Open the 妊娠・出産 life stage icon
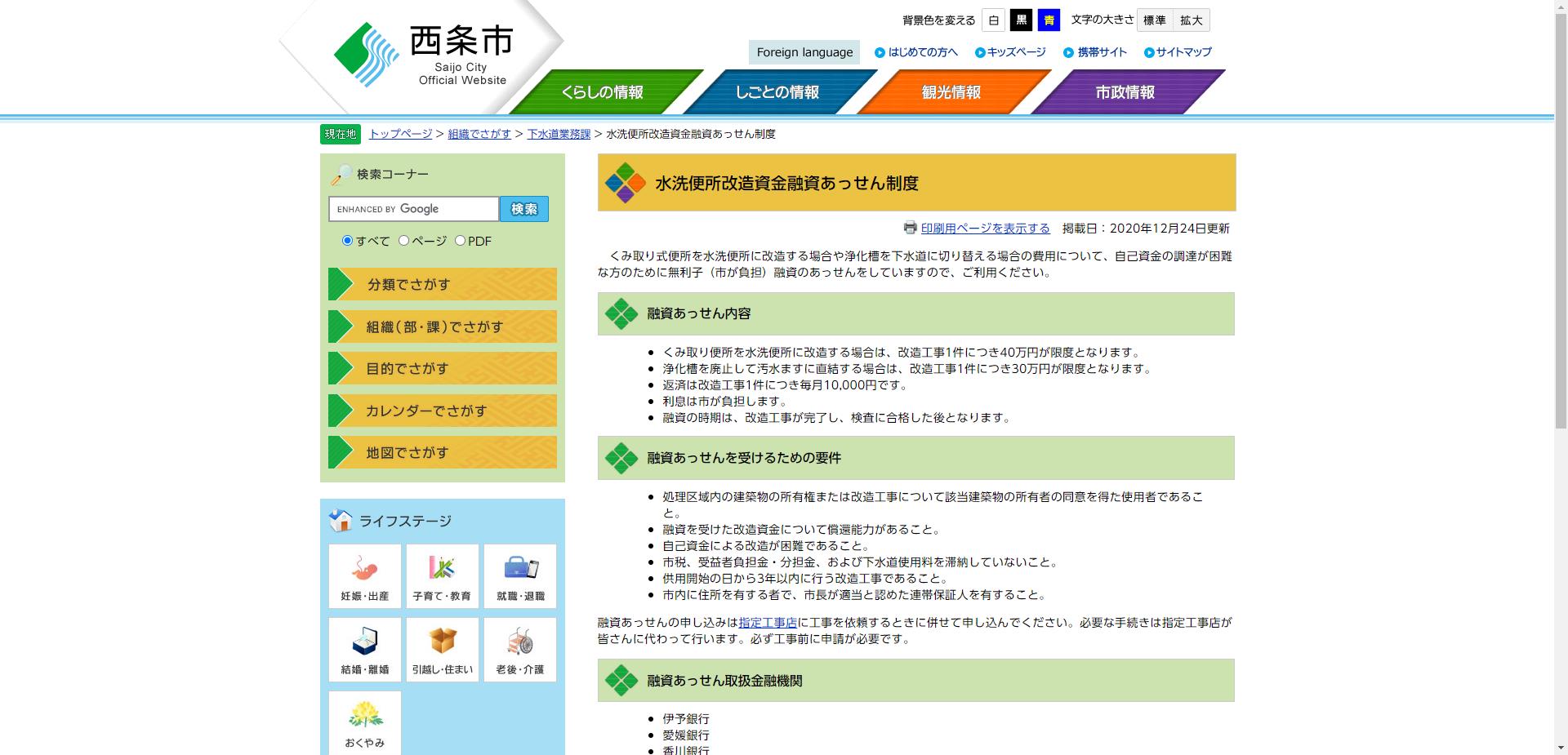 364,575
